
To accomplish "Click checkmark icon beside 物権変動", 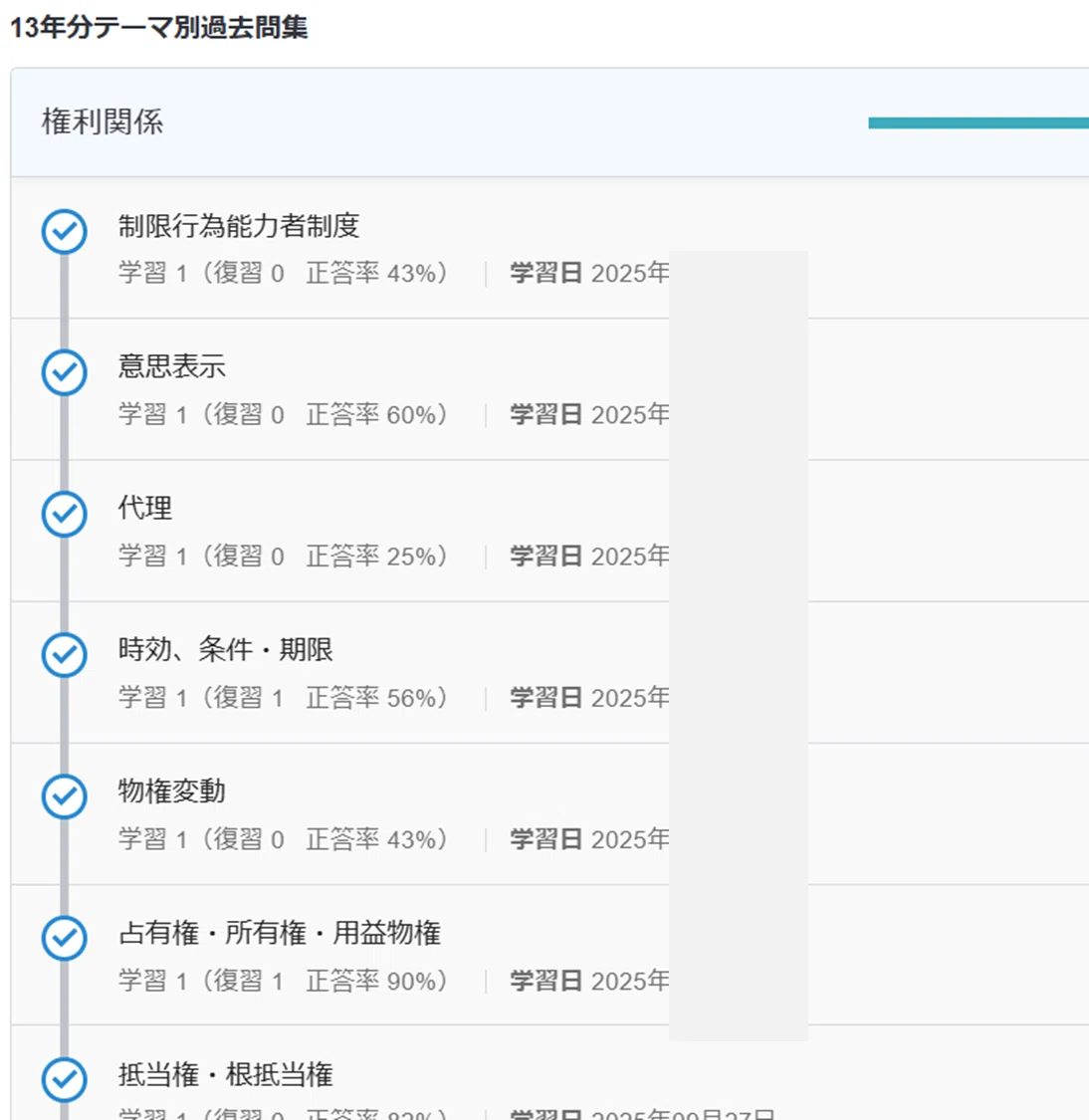I will click(x=65, y=796).
